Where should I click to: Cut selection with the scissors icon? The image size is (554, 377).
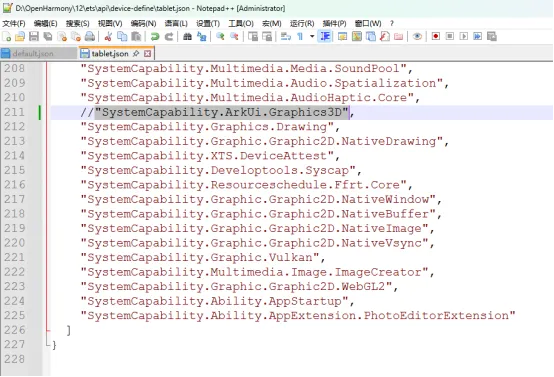coord(108,36)
